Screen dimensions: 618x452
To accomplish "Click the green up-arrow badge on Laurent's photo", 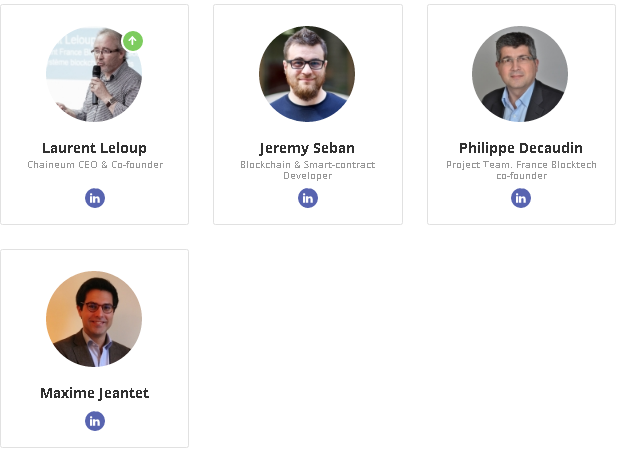I will pos(133,41).
